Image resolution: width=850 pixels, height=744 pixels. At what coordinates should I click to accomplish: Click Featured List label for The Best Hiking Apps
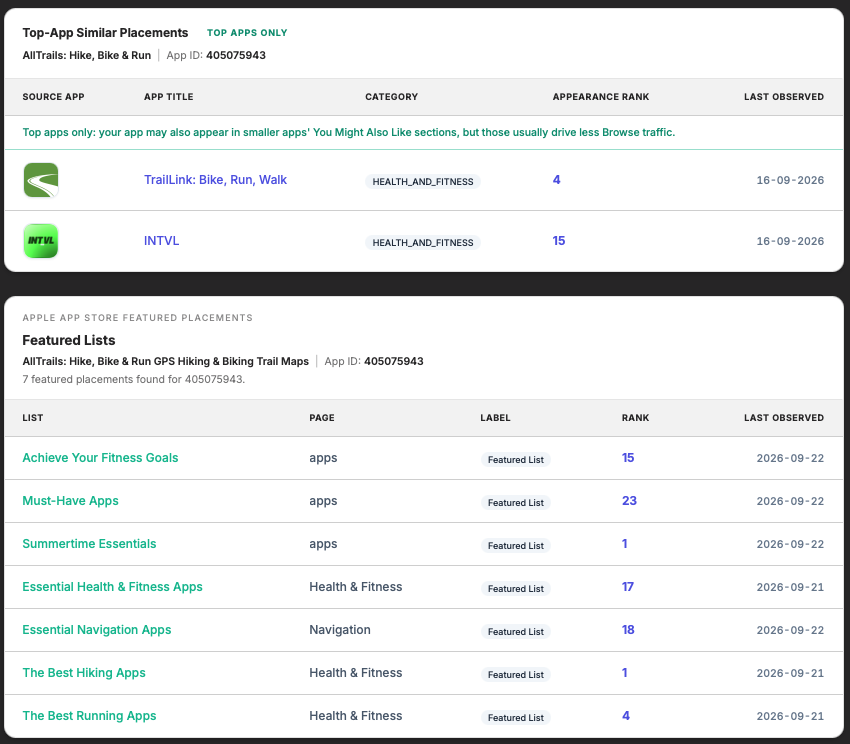(516, 675)
